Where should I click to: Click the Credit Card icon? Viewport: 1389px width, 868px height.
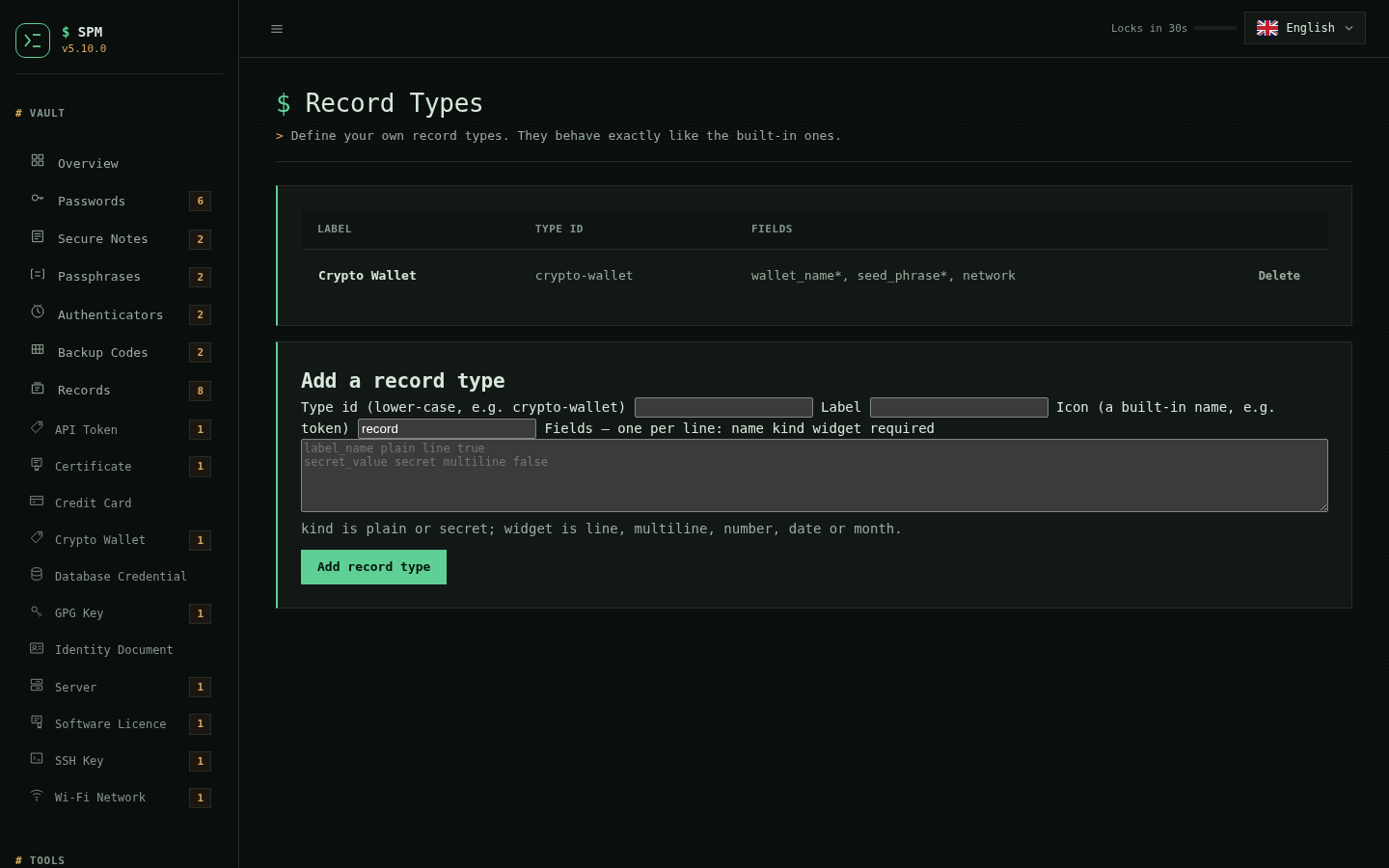pos(37,501)
